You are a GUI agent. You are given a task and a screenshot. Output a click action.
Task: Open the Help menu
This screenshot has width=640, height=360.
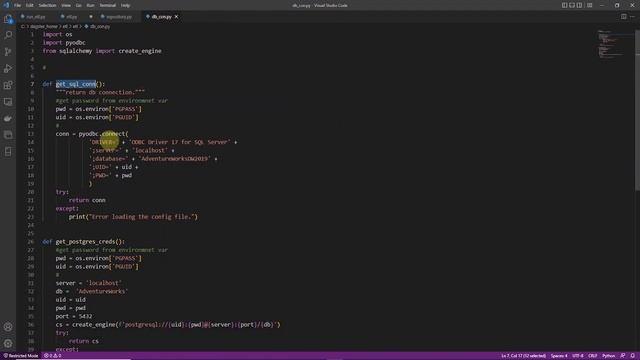pos(125,5)
